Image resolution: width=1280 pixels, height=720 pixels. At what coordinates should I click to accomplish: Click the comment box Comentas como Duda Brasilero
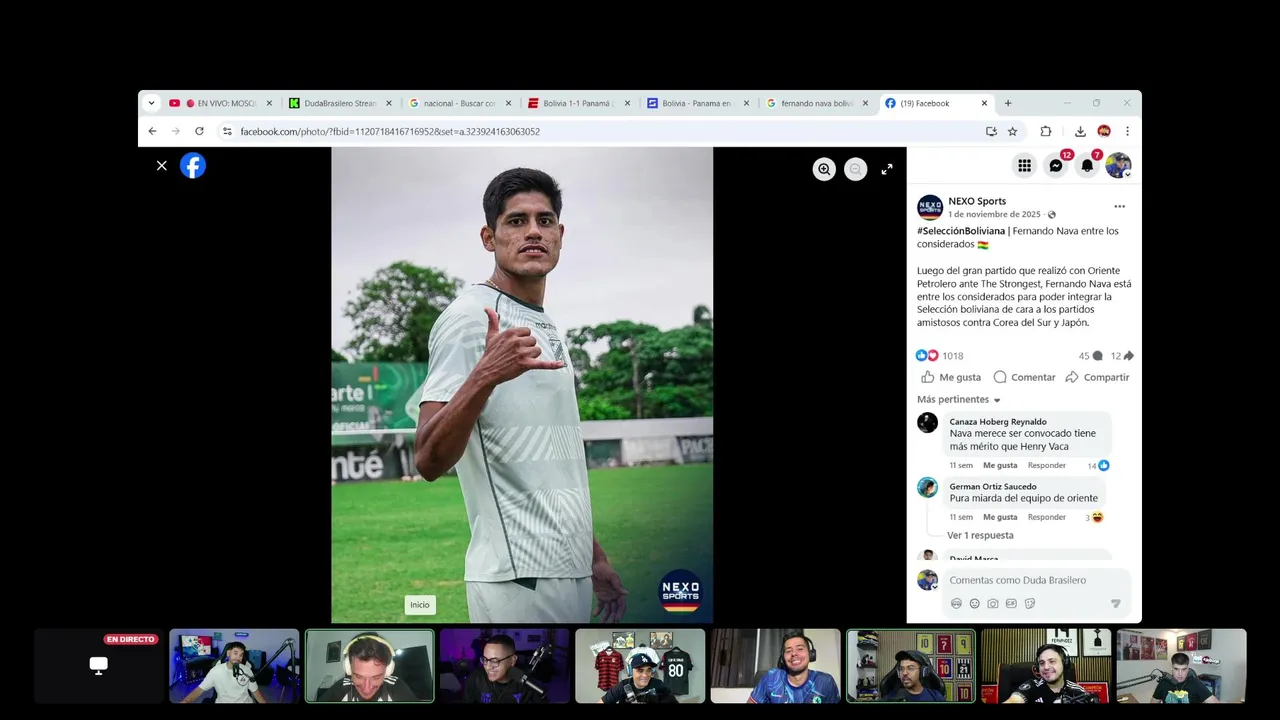[1036, 580]
